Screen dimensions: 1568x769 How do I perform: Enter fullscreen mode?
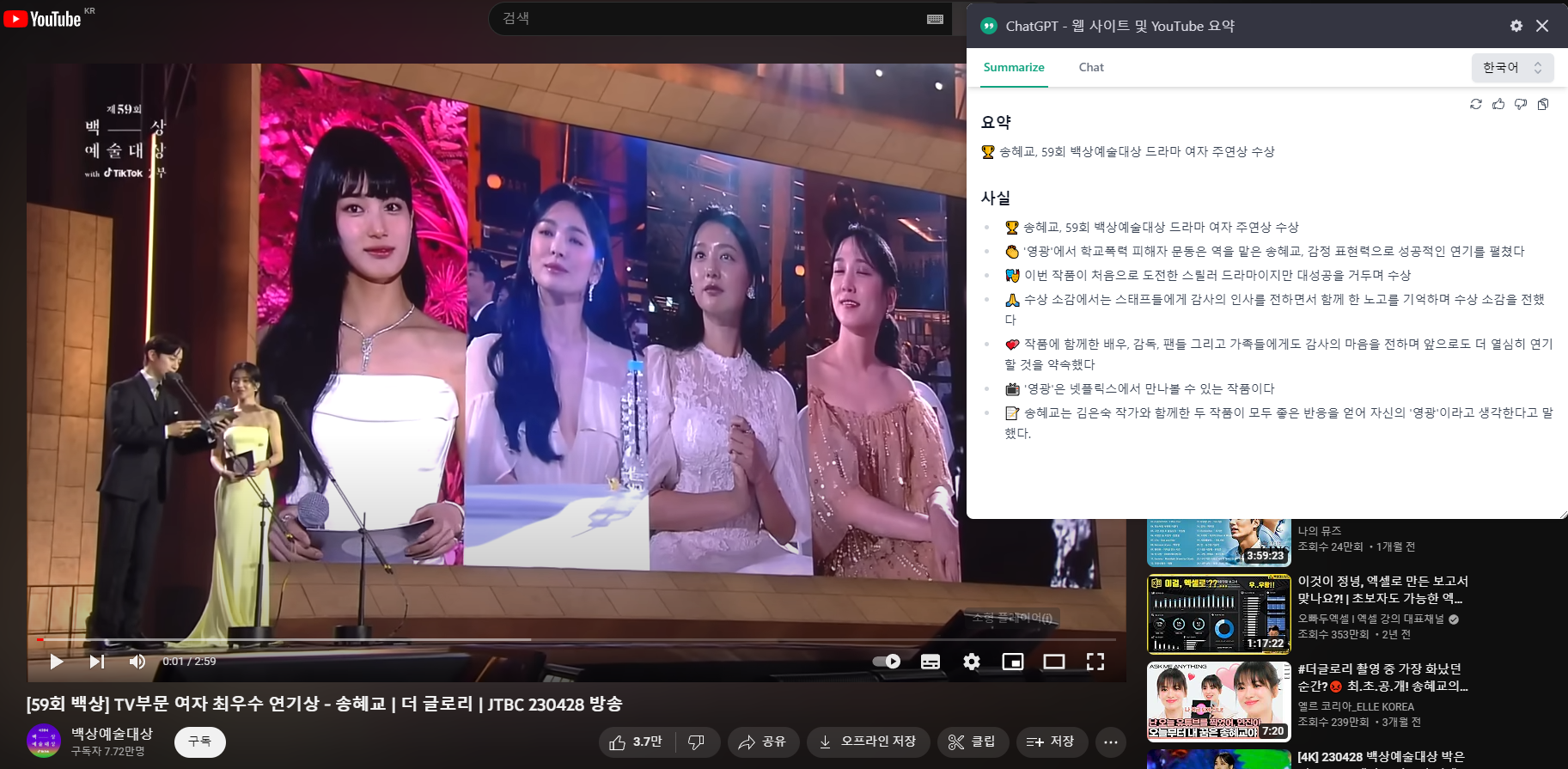pos(1095,662)
